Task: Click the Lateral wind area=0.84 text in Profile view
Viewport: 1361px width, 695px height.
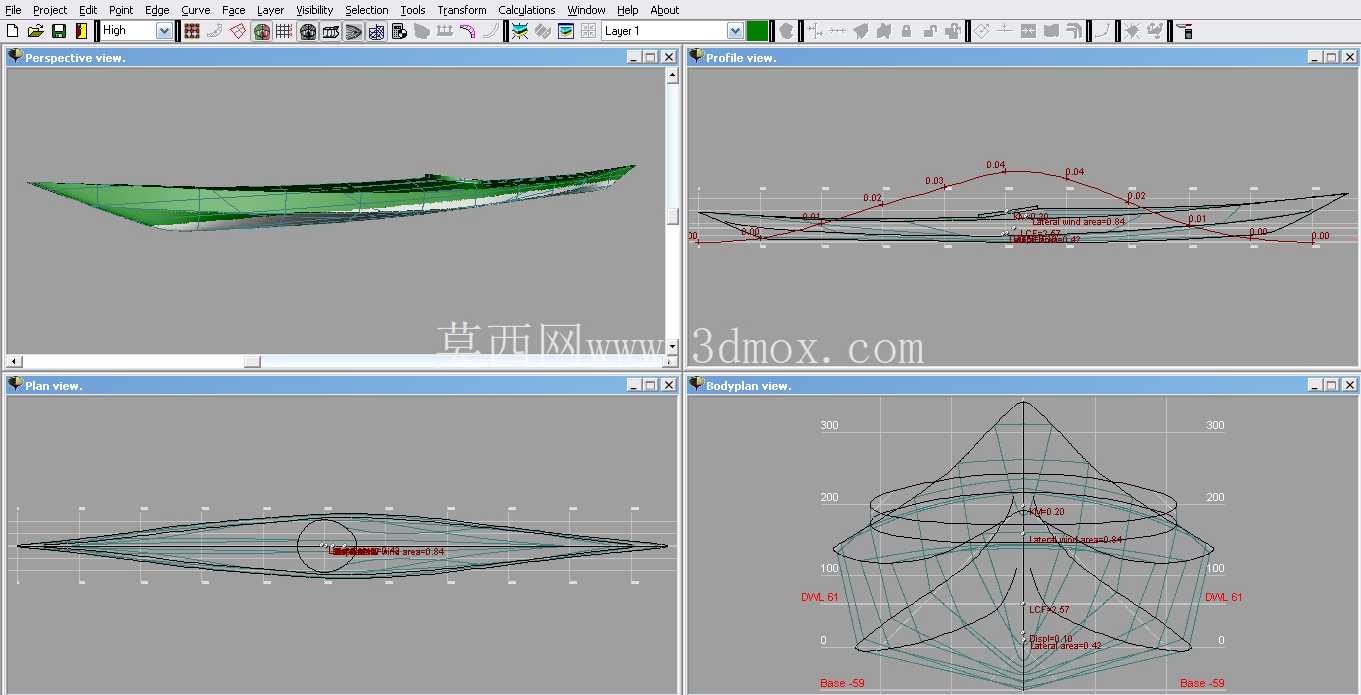Action: [x=1078, y=222]
